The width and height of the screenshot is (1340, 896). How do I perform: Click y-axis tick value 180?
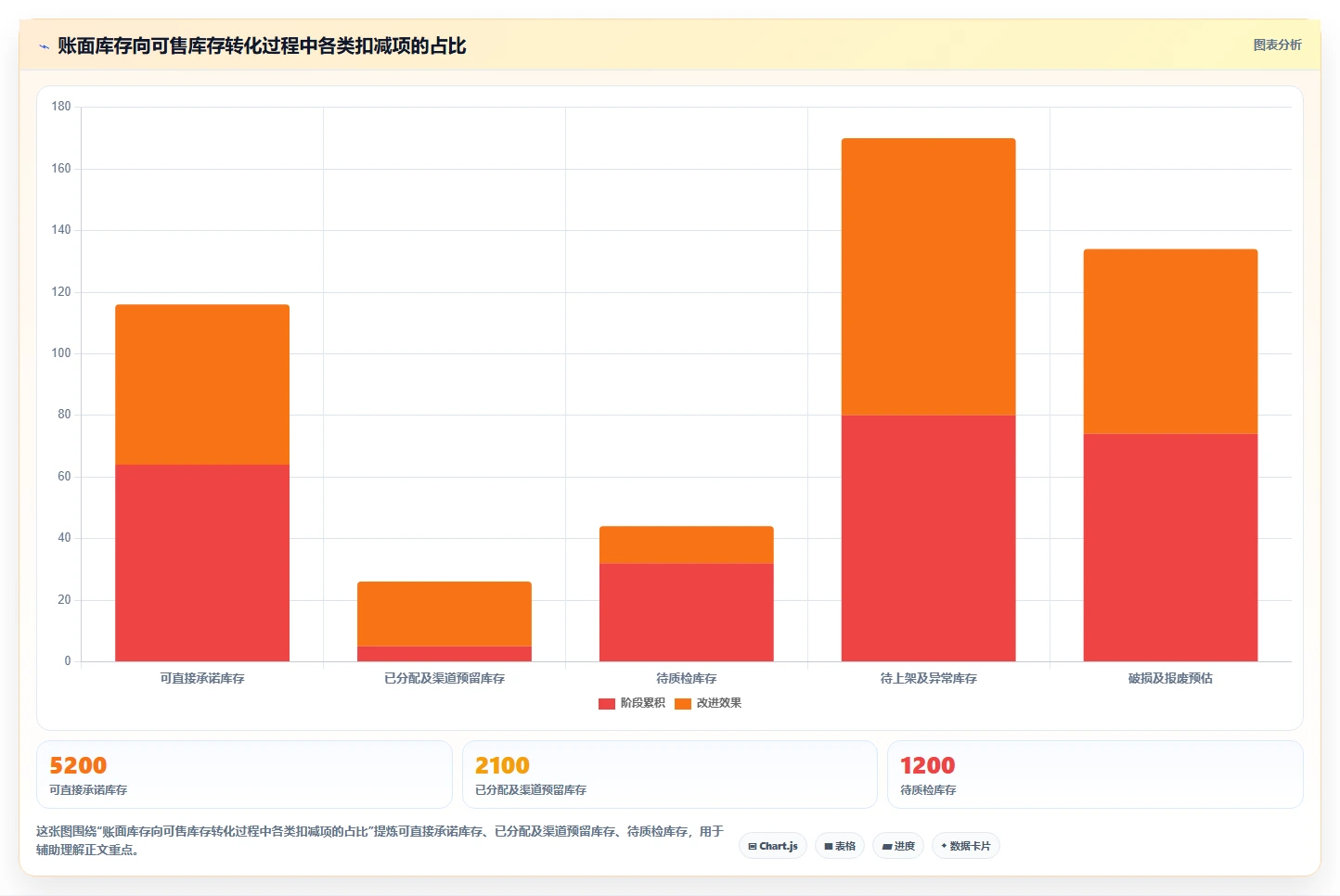tap(61, 107)
